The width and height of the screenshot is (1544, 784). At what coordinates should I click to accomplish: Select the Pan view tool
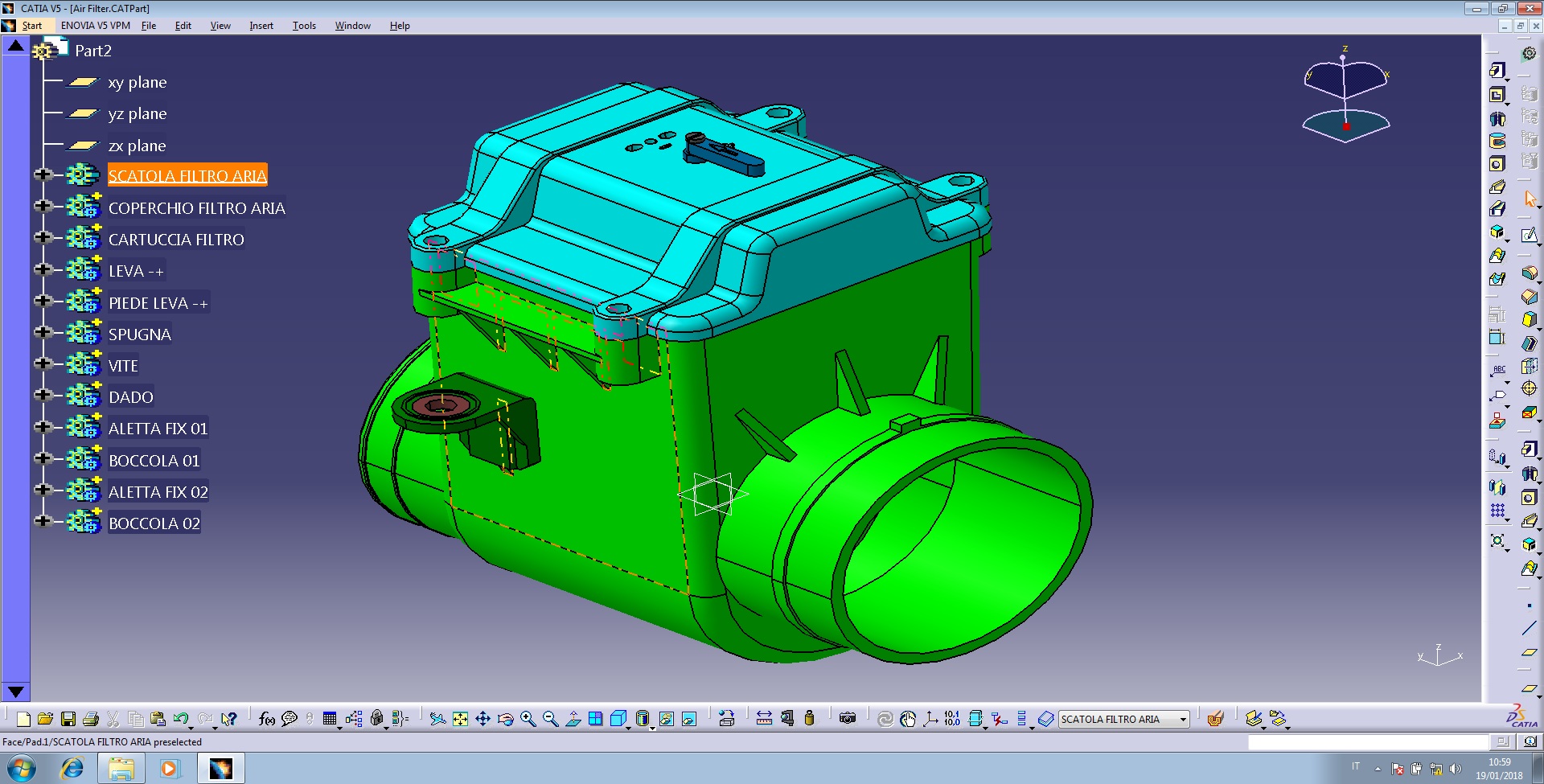[482, 719]
